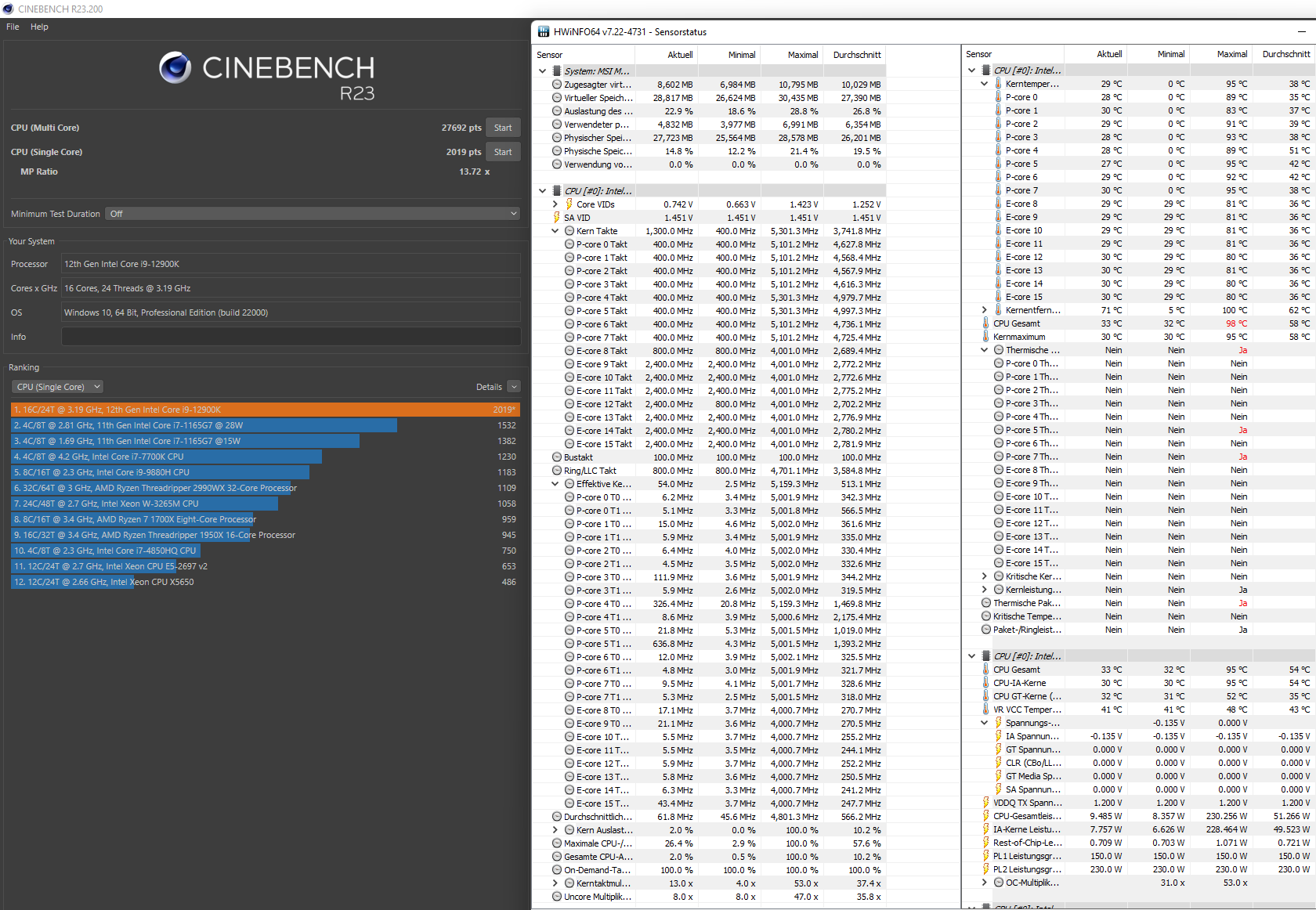Expand the Kernentfern... row

tap(985, 310)
